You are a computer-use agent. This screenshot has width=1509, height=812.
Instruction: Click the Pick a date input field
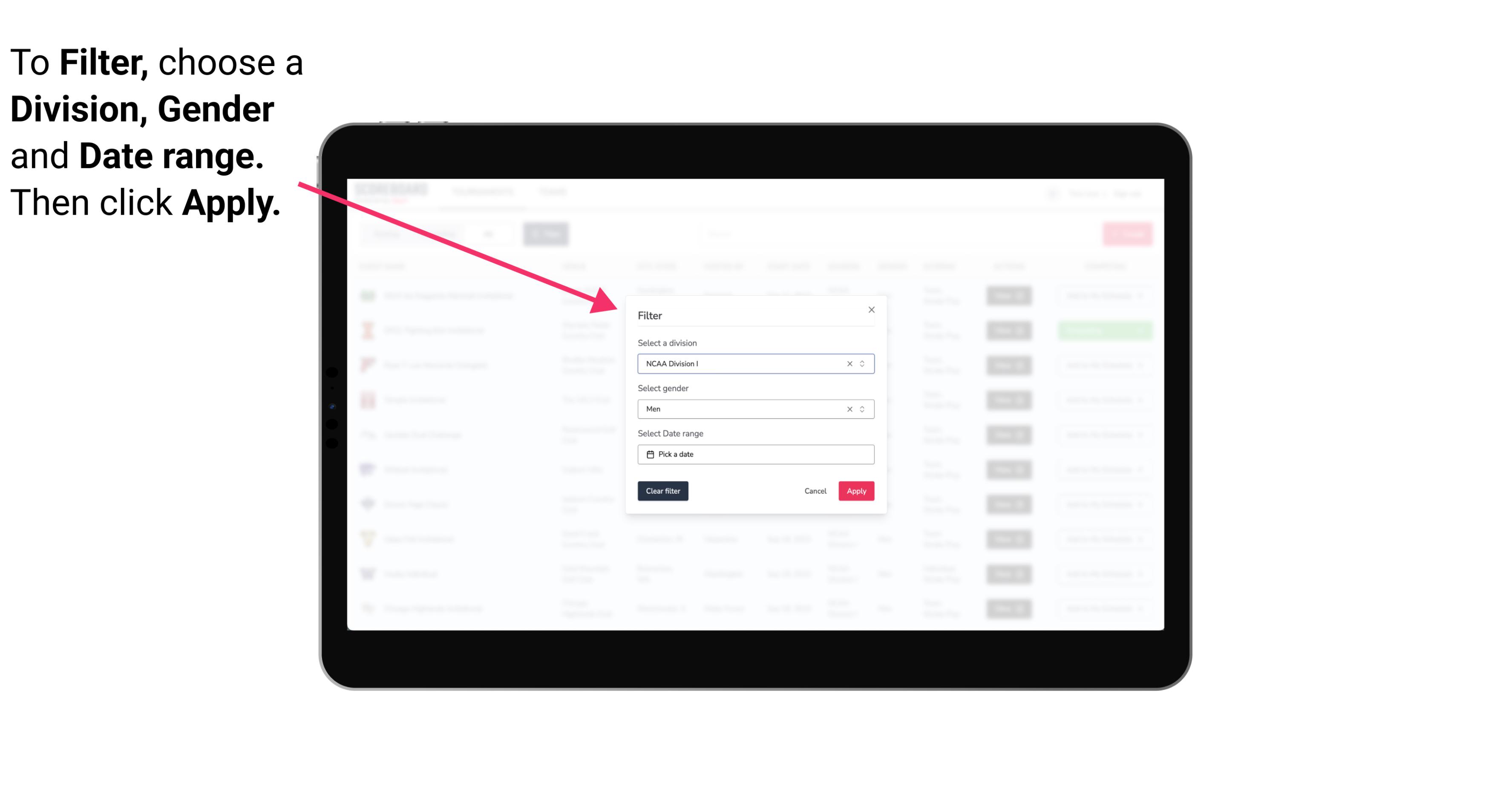click(x=755, y=455)
